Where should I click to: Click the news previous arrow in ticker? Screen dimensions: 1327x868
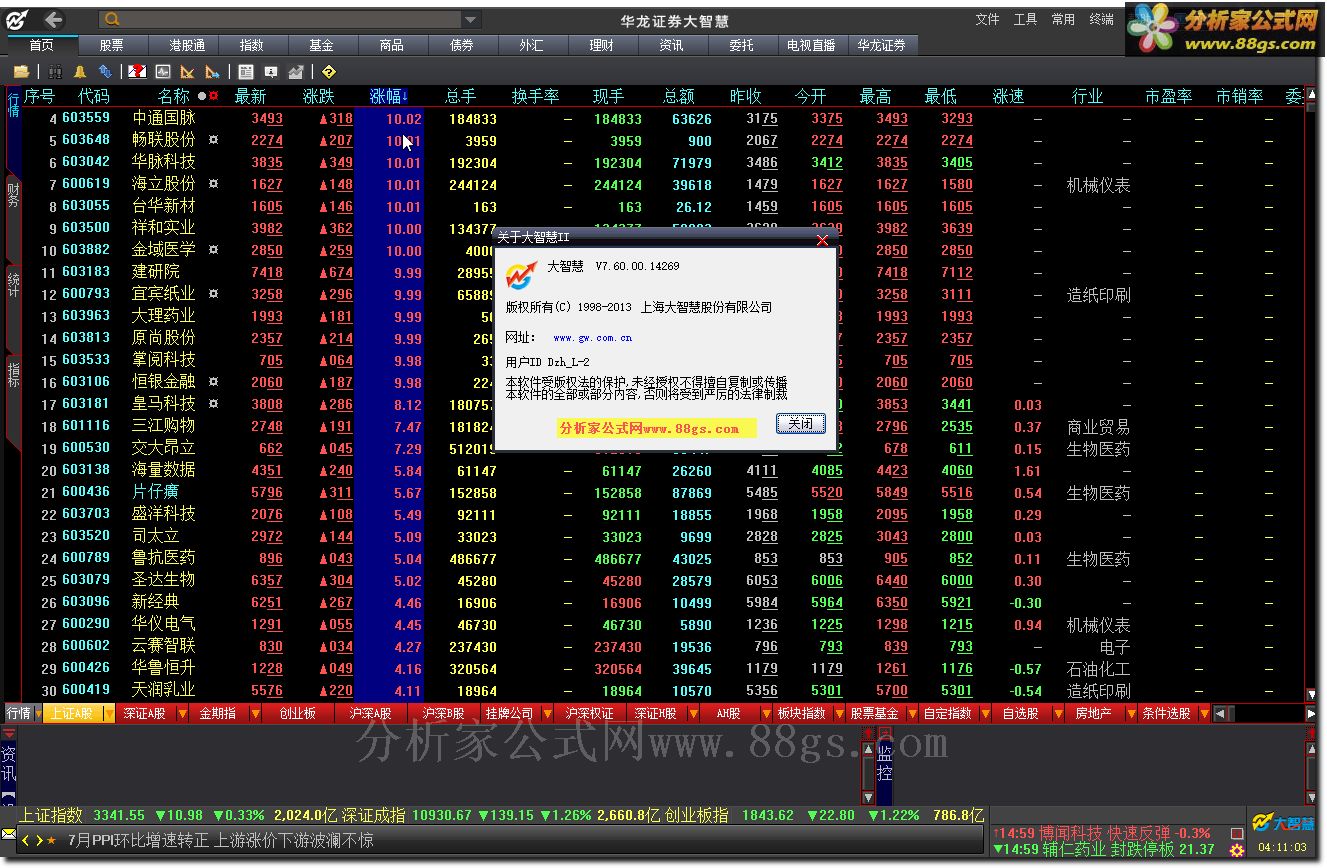coord(25,841)
